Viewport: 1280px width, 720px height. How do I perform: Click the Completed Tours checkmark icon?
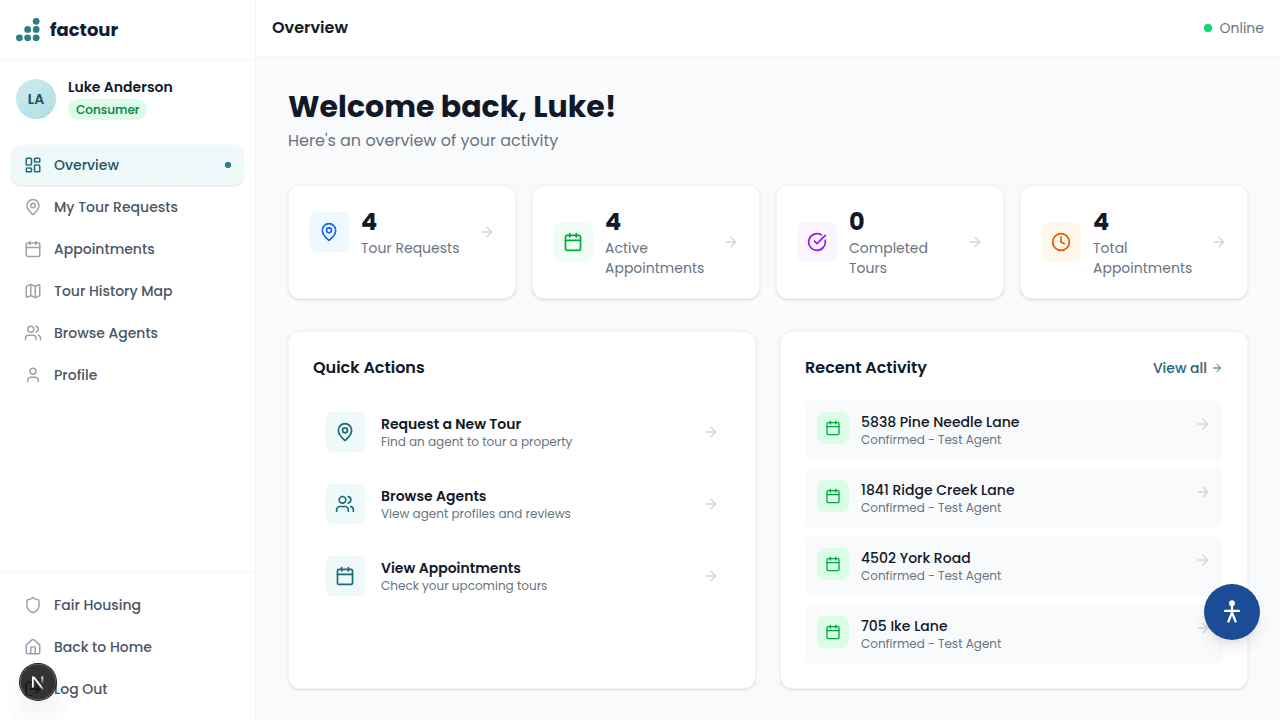coord(817,241)
